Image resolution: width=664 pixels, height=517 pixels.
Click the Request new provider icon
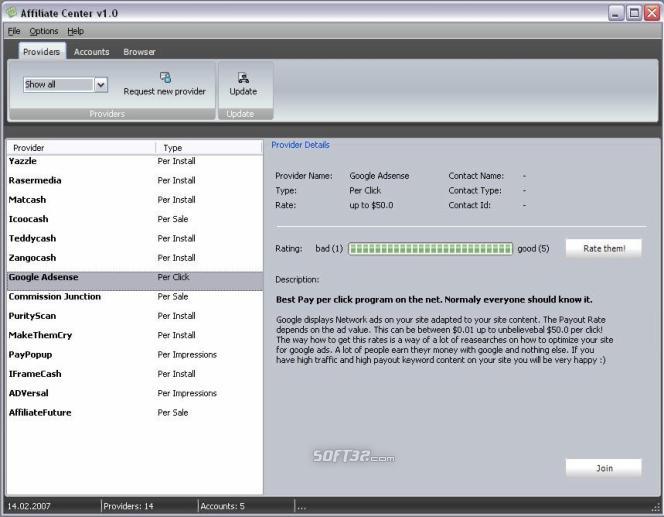click(165, 77)
